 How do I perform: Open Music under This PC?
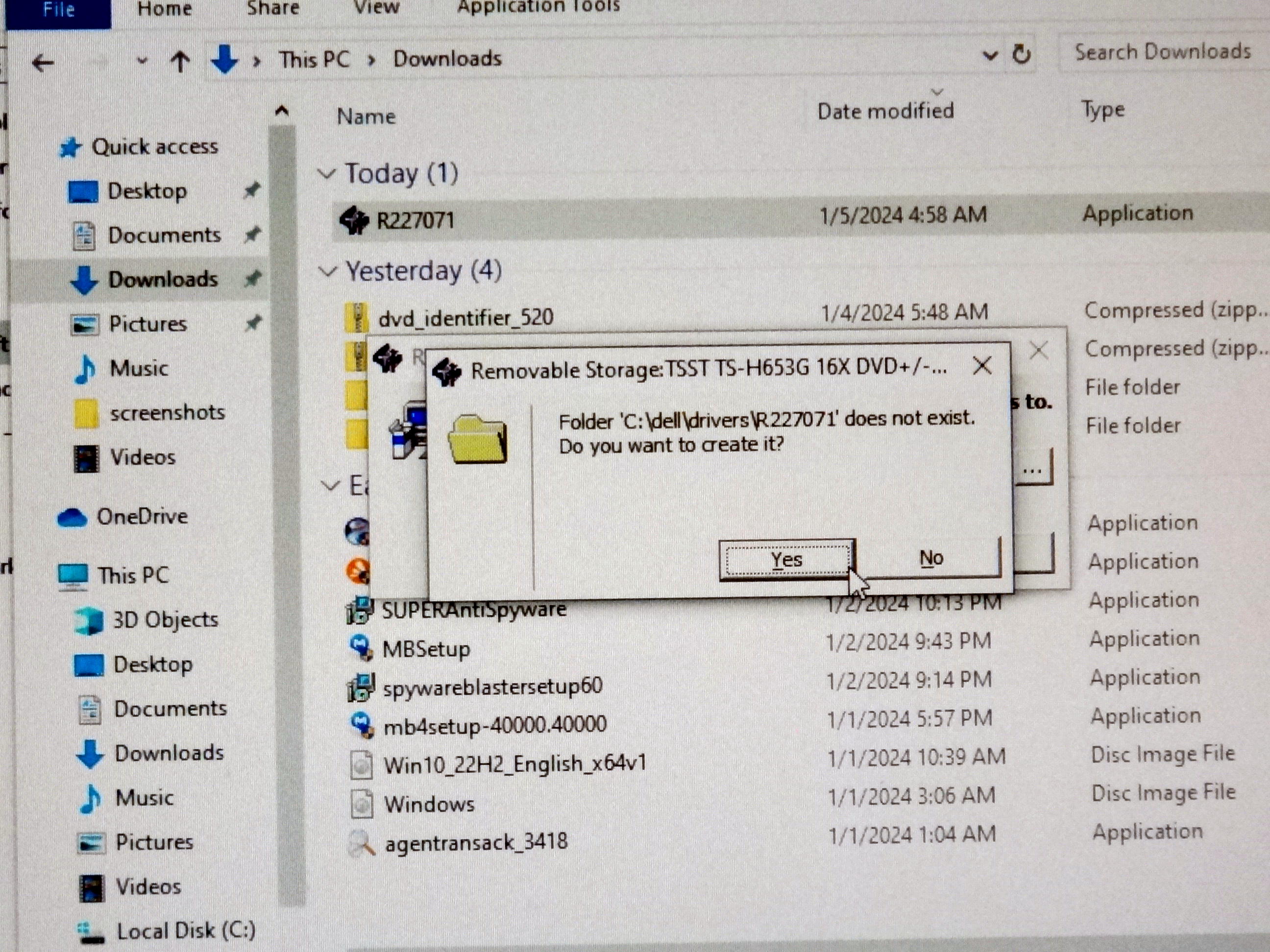click(127, 798)
